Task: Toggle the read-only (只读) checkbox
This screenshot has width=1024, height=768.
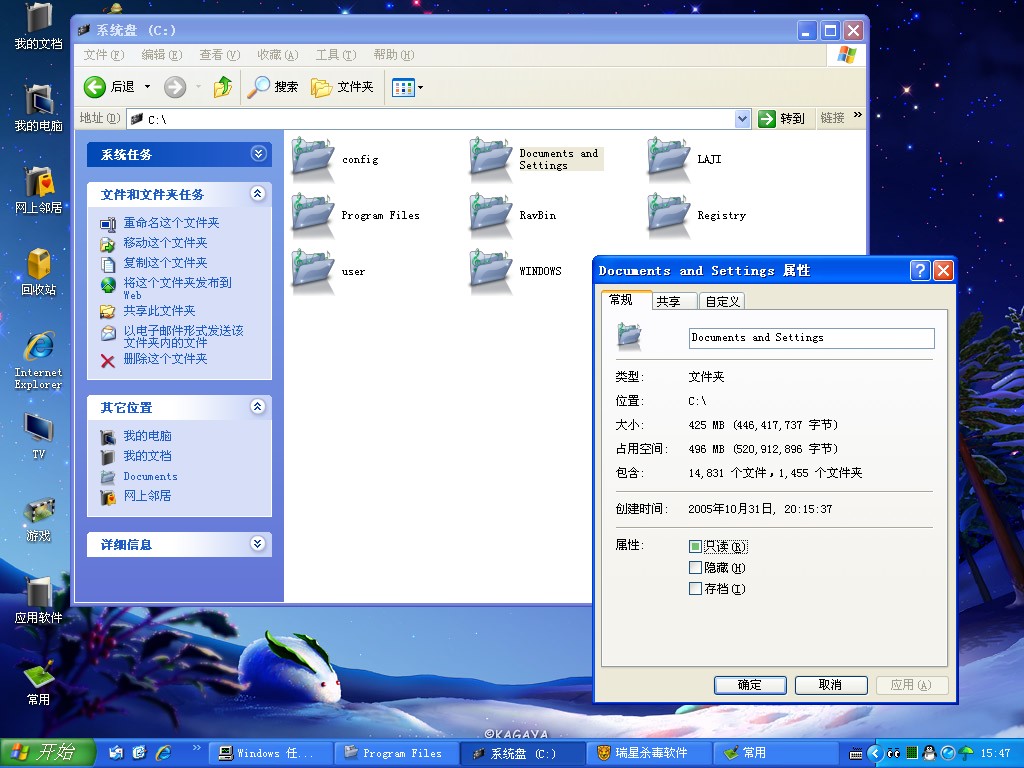Action: [x=696, y=547]
